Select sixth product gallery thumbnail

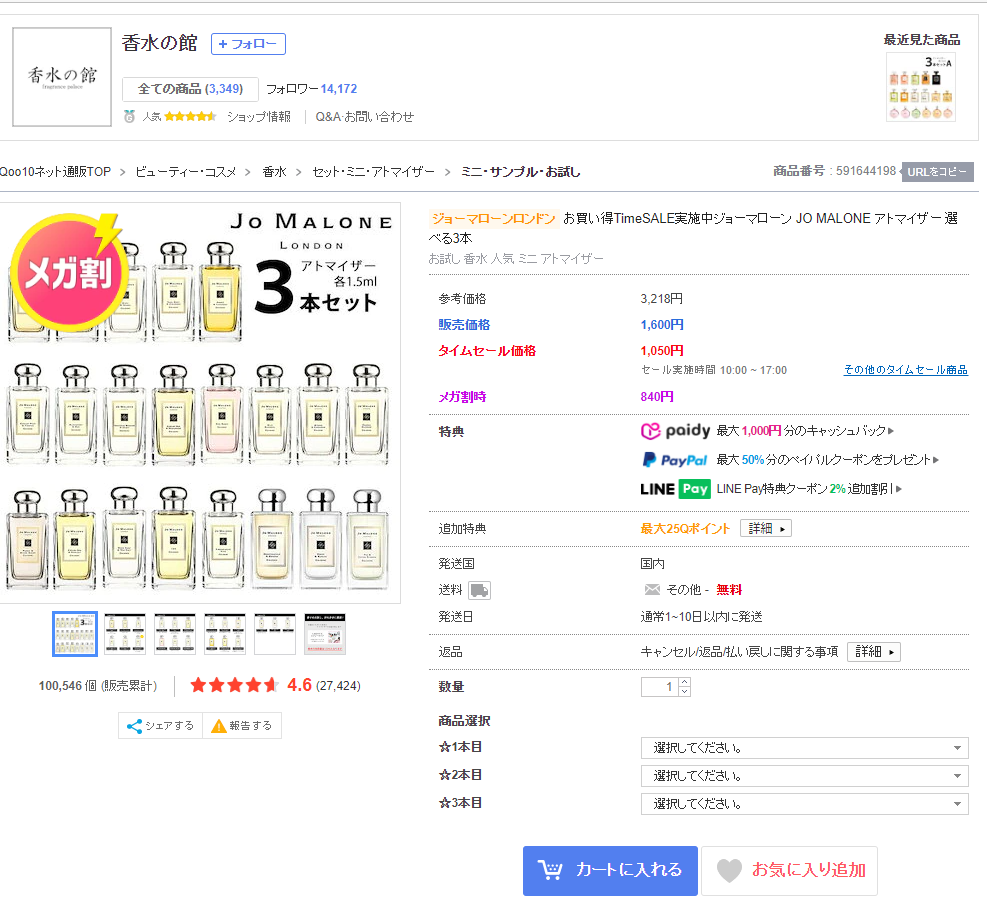click(325, 634)
